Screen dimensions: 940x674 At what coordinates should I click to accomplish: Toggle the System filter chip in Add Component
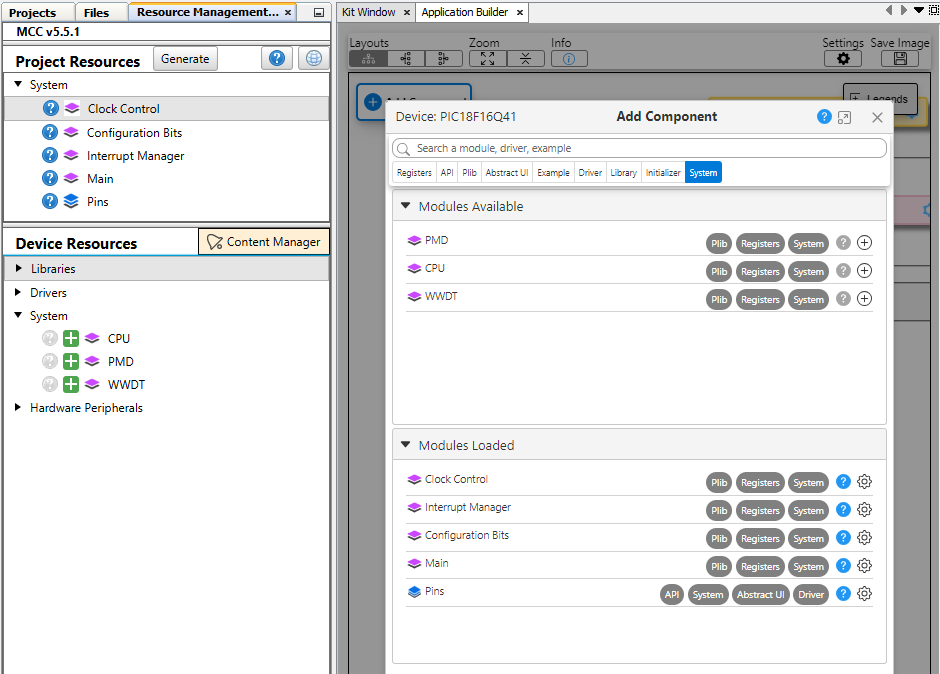click(x=703, y=173)
